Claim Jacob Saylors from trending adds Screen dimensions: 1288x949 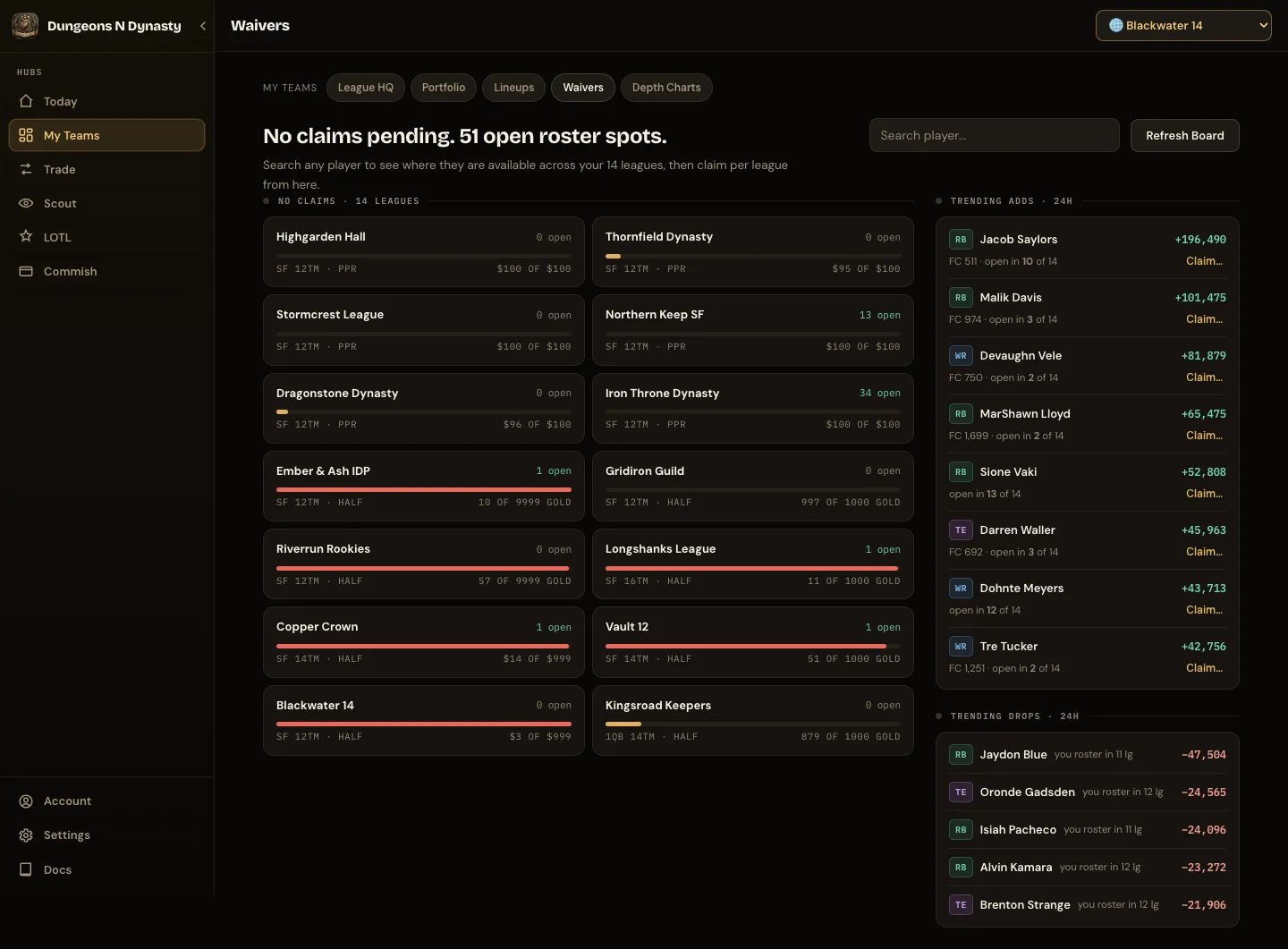(x=1204, y=261)
